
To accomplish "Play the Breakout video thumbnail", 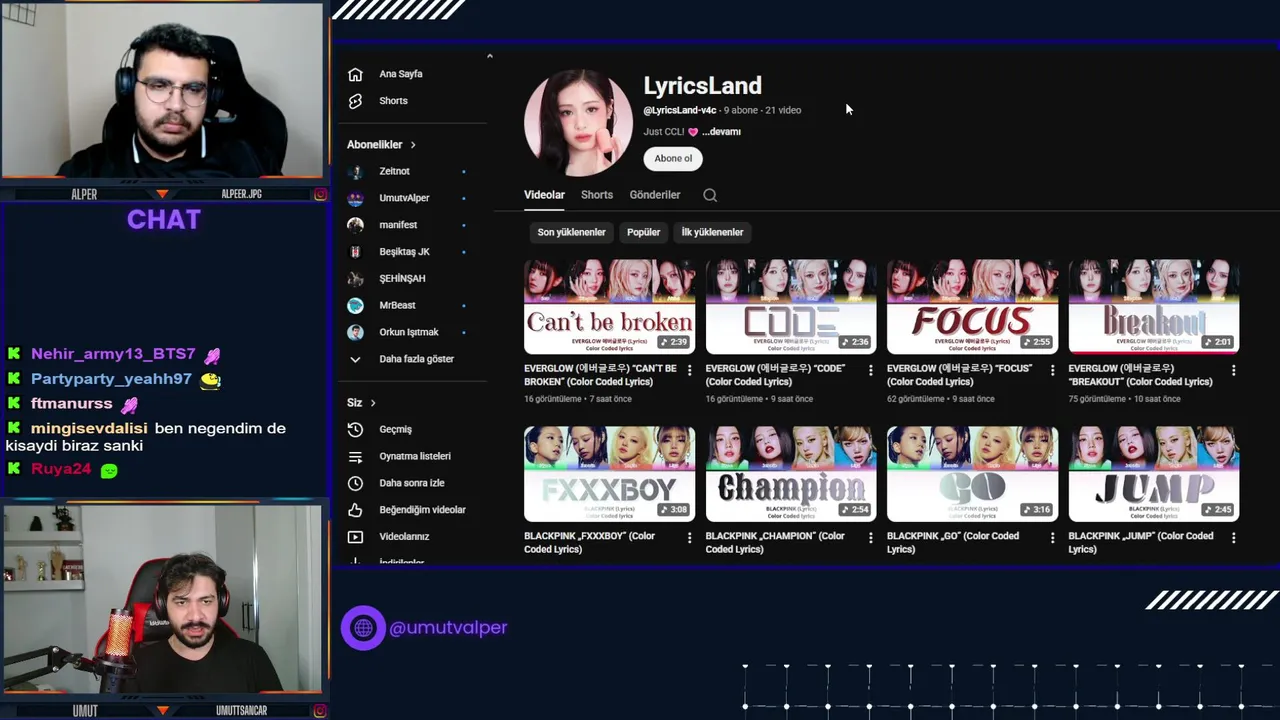I will point(1154,307).
